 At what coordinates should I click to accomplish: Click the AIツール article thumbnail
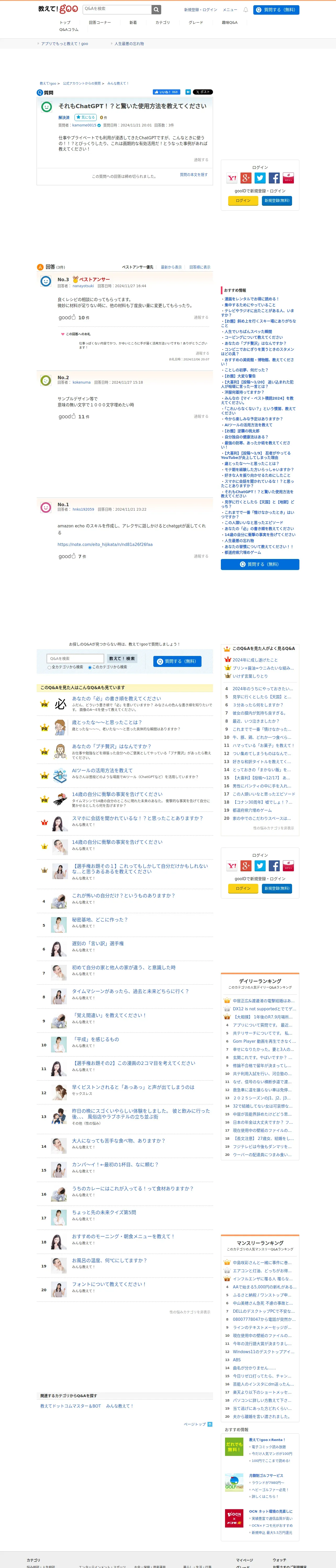point(60,775)
